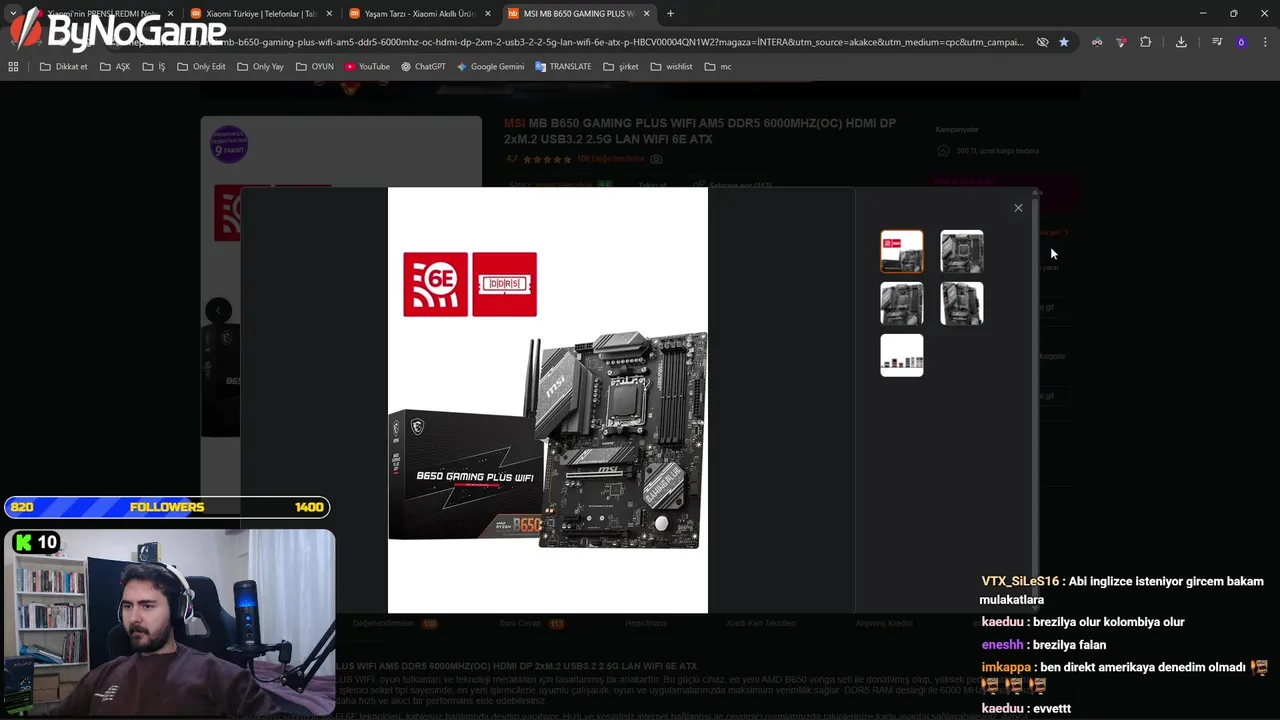Image resolution: width=1280 pixels, height=720 pixels.
Task: Select the second motherboard thumbnail in gallery
Action: (x=962, y=251)
